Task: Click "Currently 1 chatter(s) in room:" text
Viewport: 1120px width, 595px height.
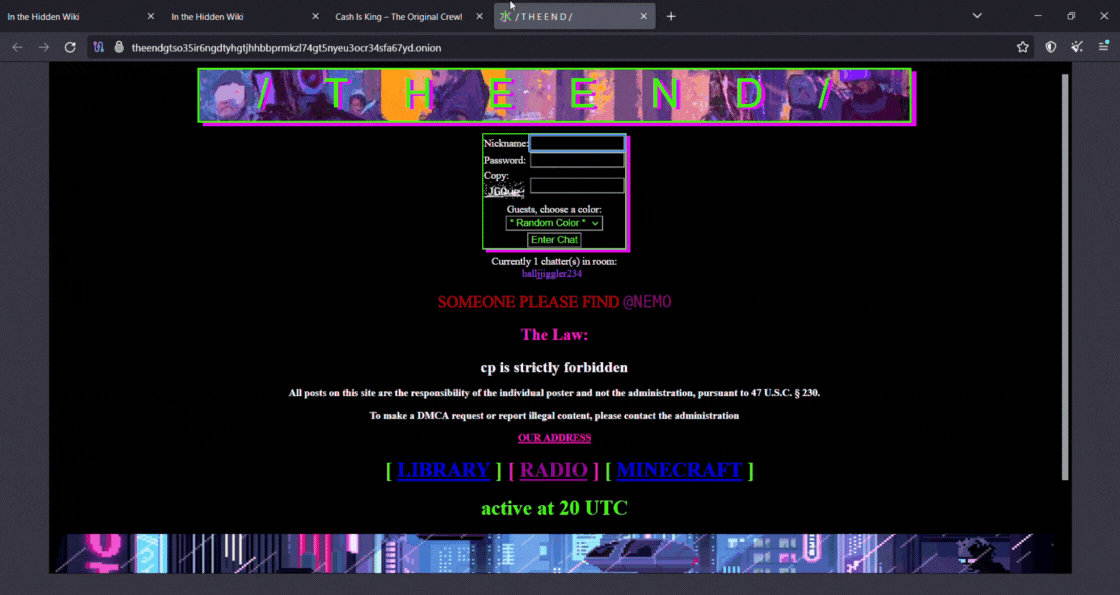Action: (x=554, y=261)
